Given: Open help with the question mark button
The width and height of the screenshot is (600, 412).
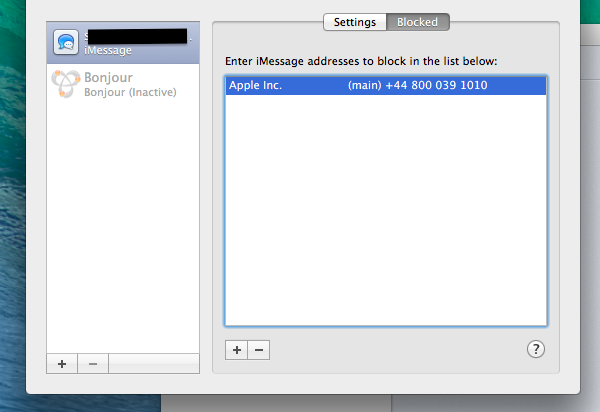Looking at the screenshot, I should pos(536,349).
